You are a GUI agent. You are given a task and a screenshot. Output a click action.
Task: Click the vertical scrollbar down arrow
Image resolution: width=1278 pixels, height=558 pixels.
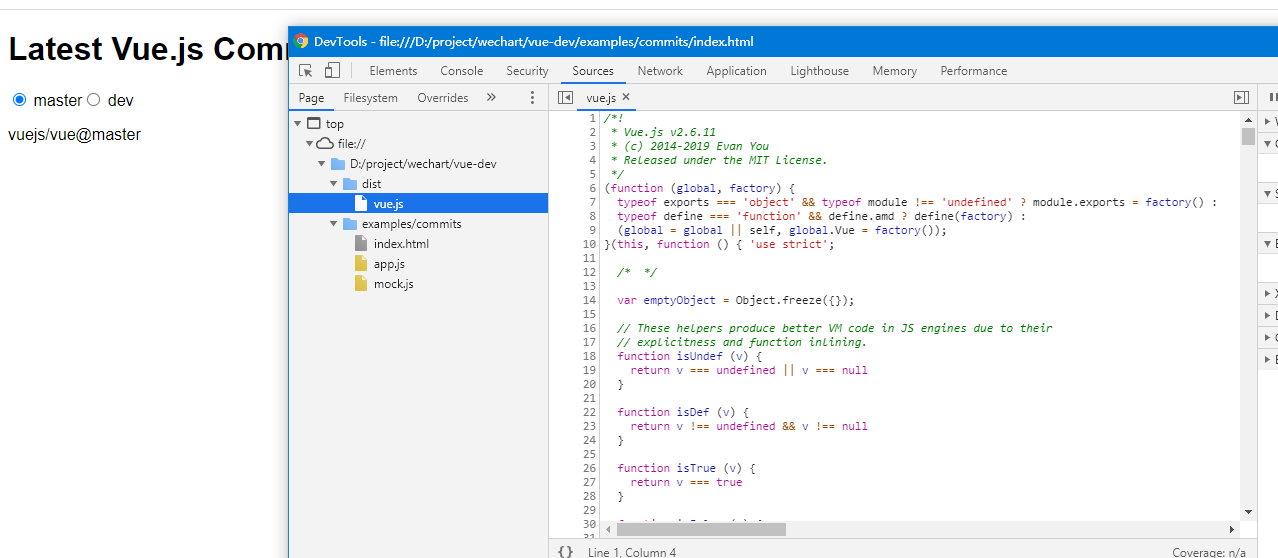tap(1248, 512)
